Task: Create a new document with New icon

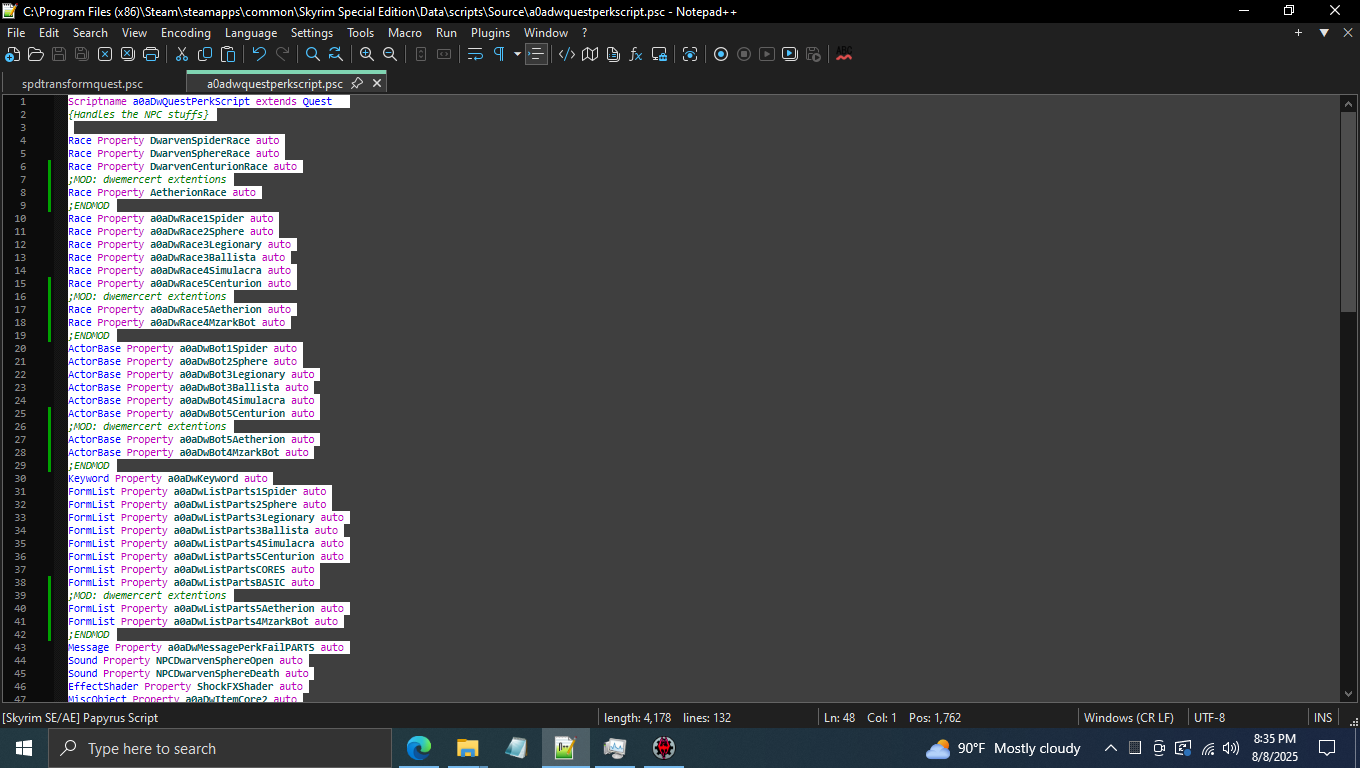Action: (x=13, y=54)
